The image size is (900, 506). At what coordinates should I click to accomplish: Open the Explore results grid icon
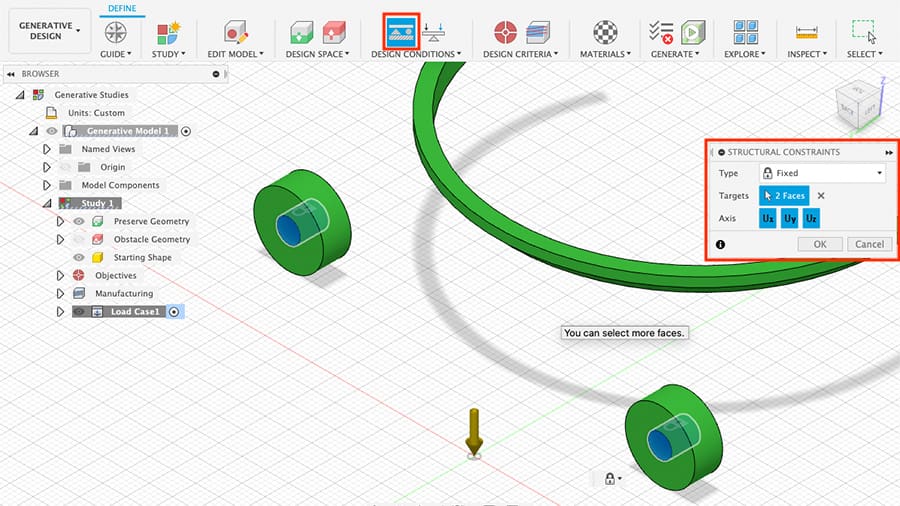click(x=745, y=32)
